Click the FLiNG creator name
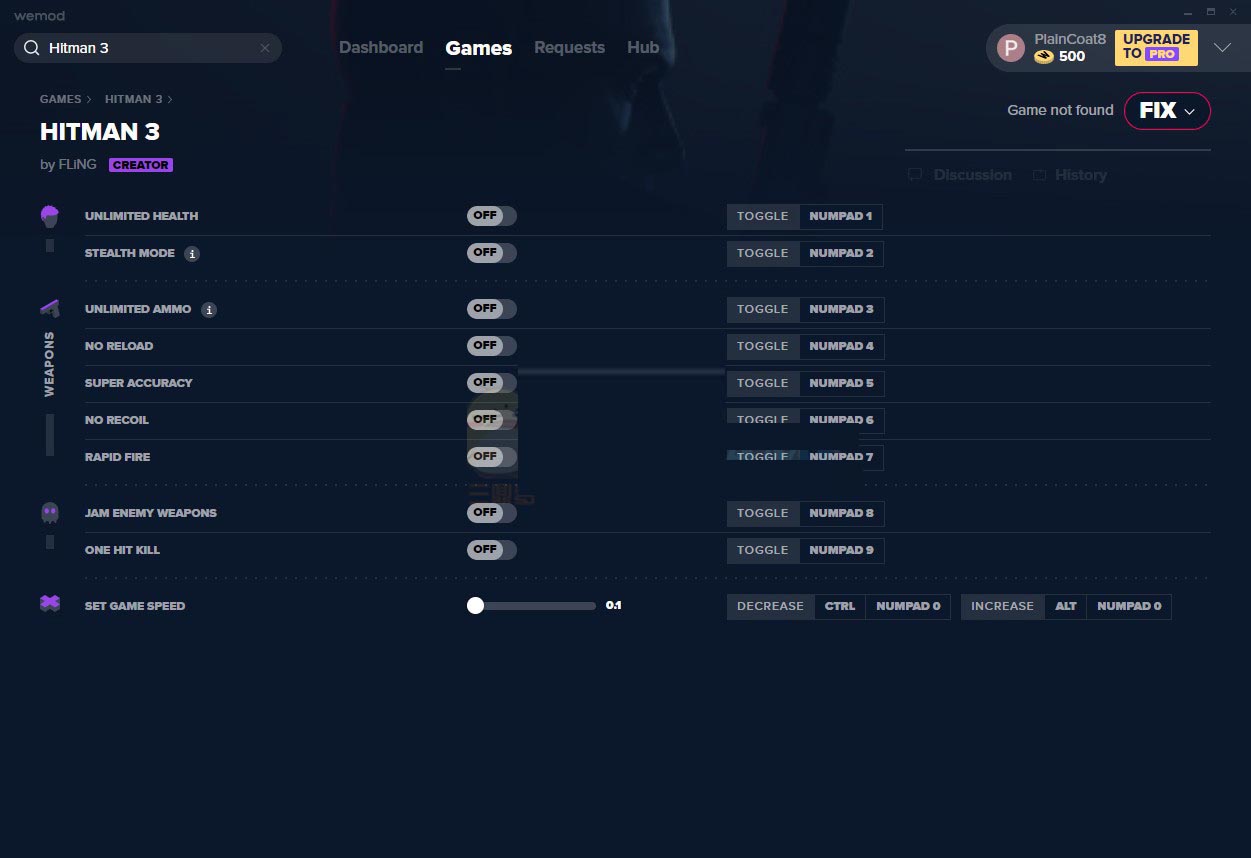1251x858 pixels. [78, 165]
